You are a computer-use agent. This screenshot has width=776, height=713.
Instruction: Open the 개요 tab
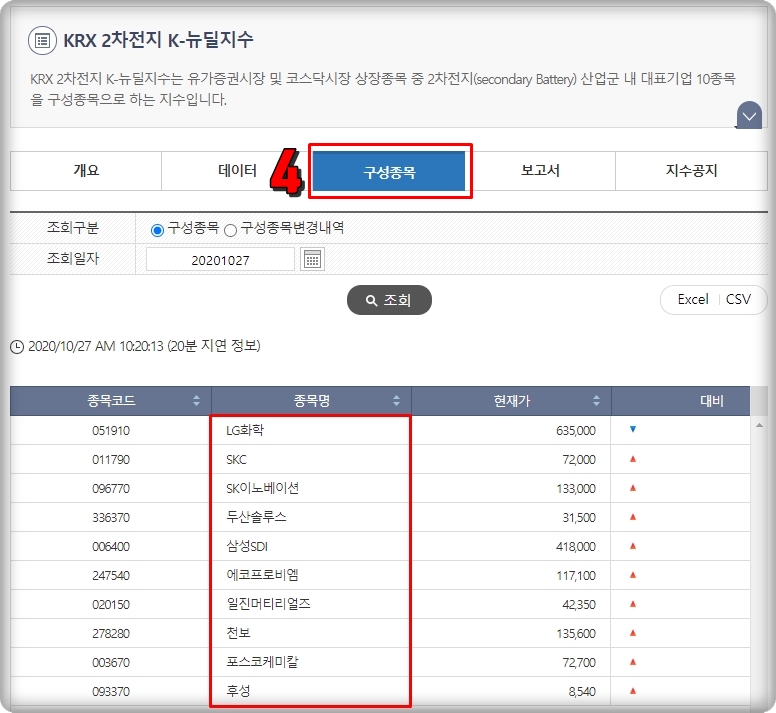click(86, 171)
